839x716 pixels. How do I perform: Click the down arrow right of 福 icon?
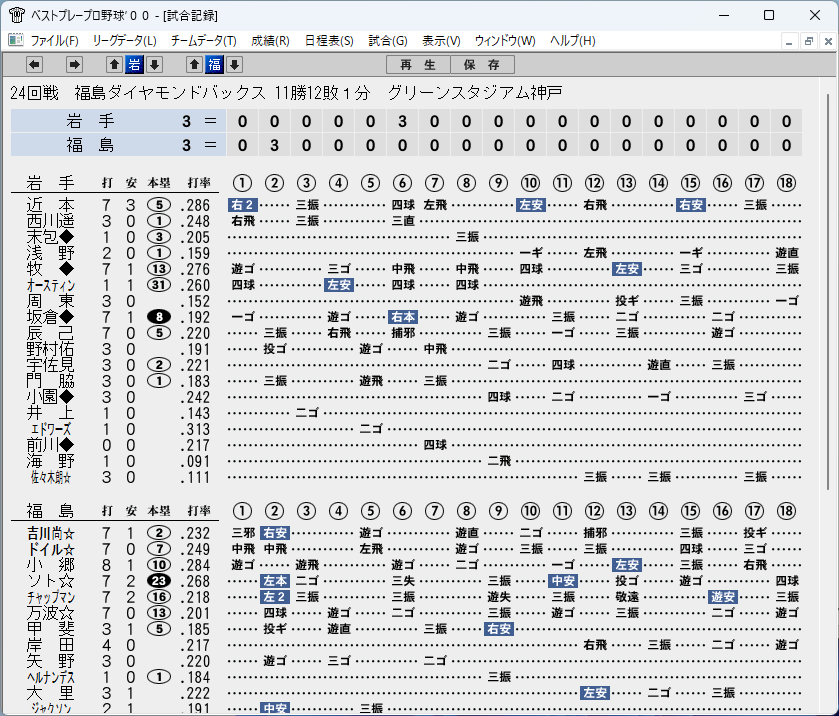pos(234,65)
